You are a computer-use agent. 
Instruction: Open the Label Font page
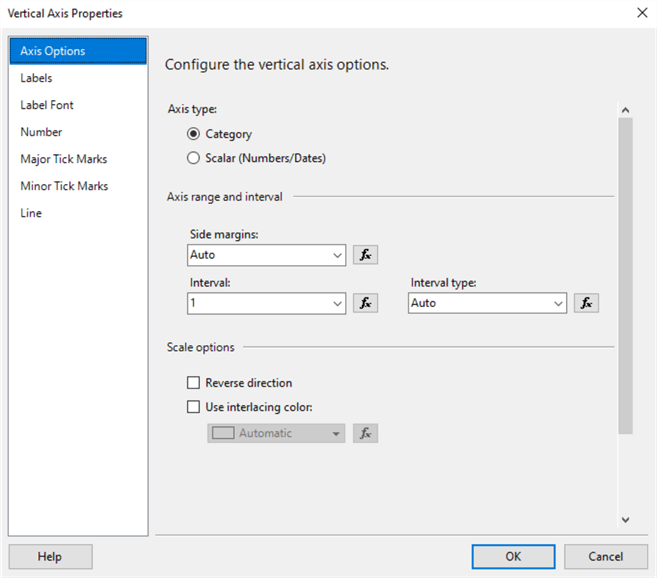tap(47, 105)
